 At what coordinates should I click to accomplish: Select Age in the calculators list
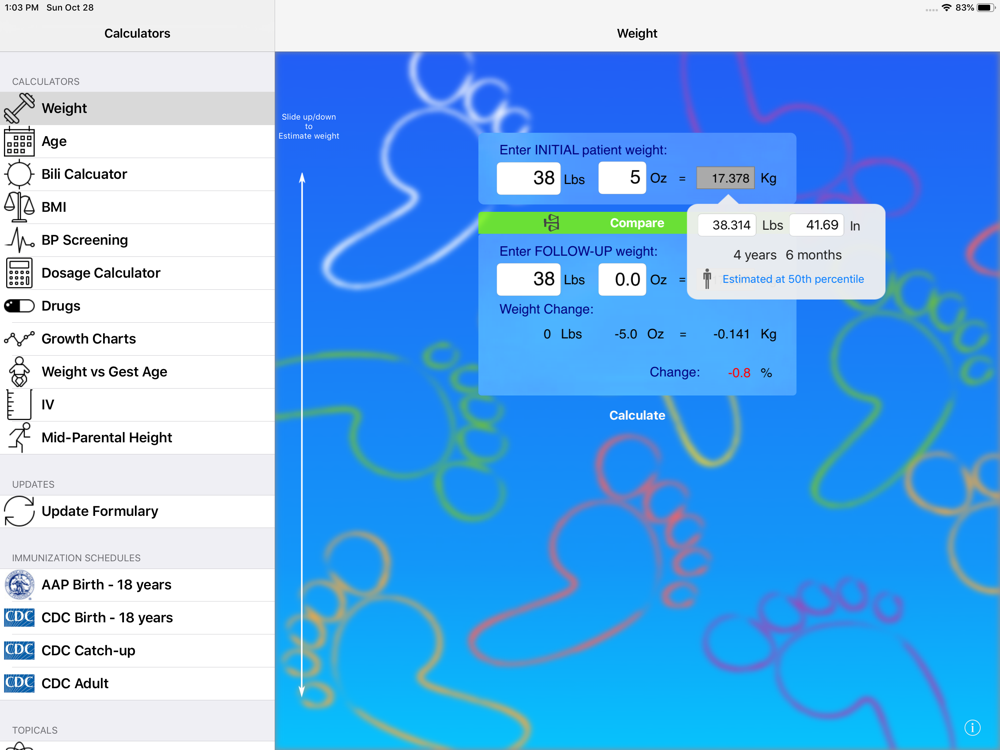tap(137, 141)
